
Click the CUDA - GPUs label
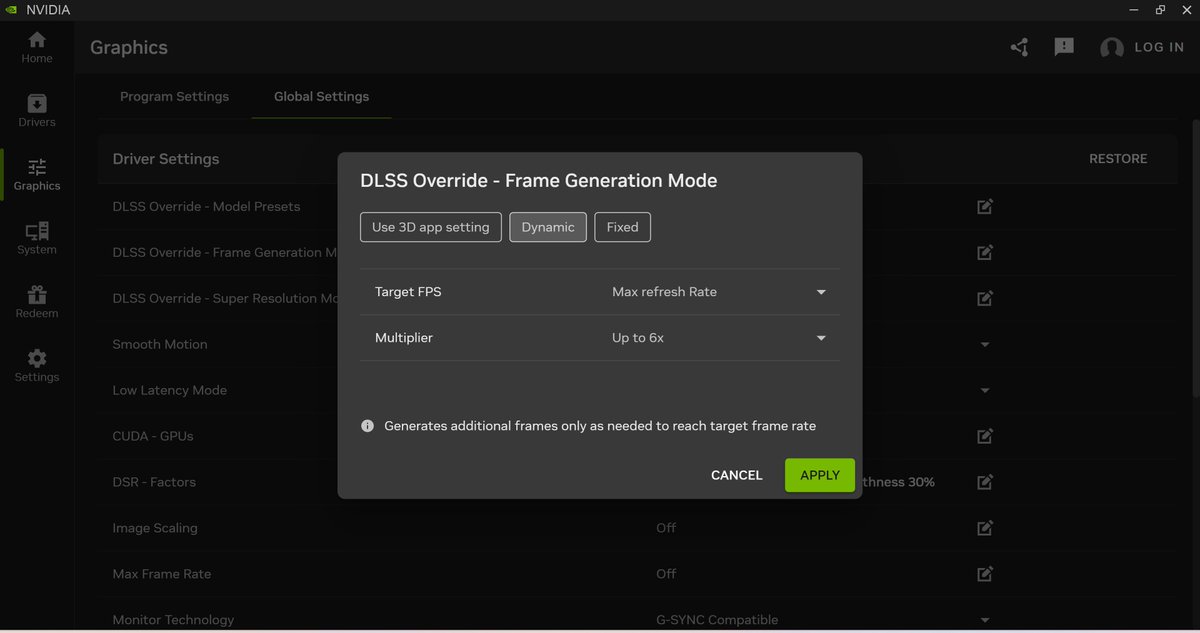click(153, 436)
